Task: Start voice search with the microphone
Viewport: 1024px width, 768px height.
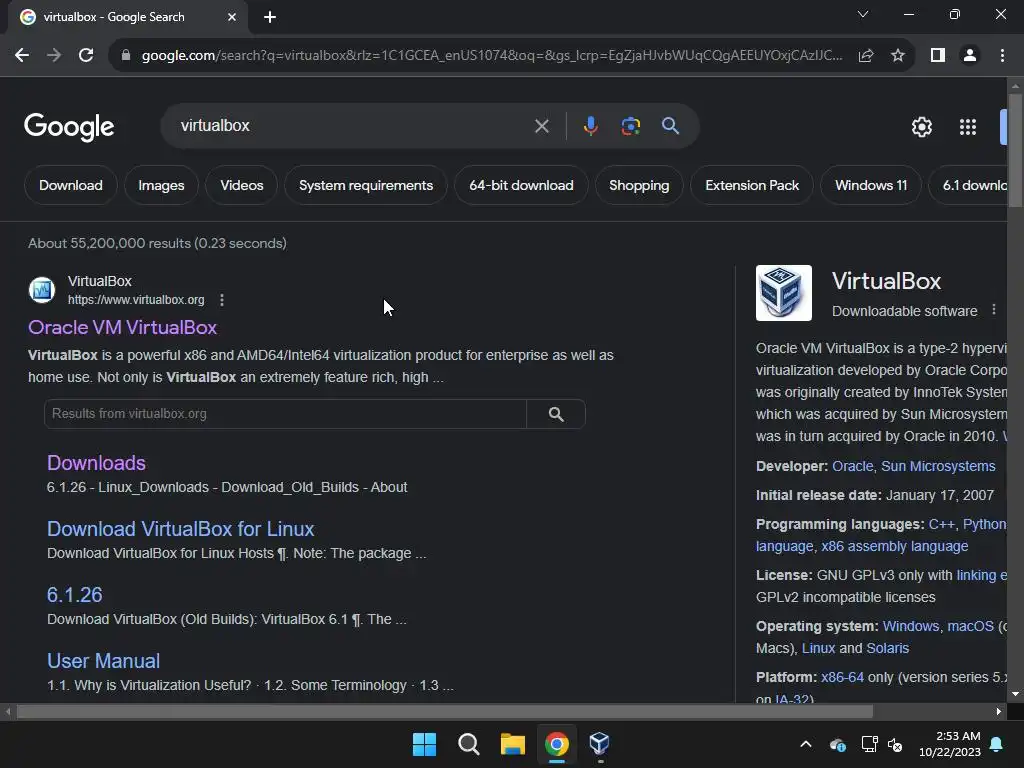Action: [590, 126]
